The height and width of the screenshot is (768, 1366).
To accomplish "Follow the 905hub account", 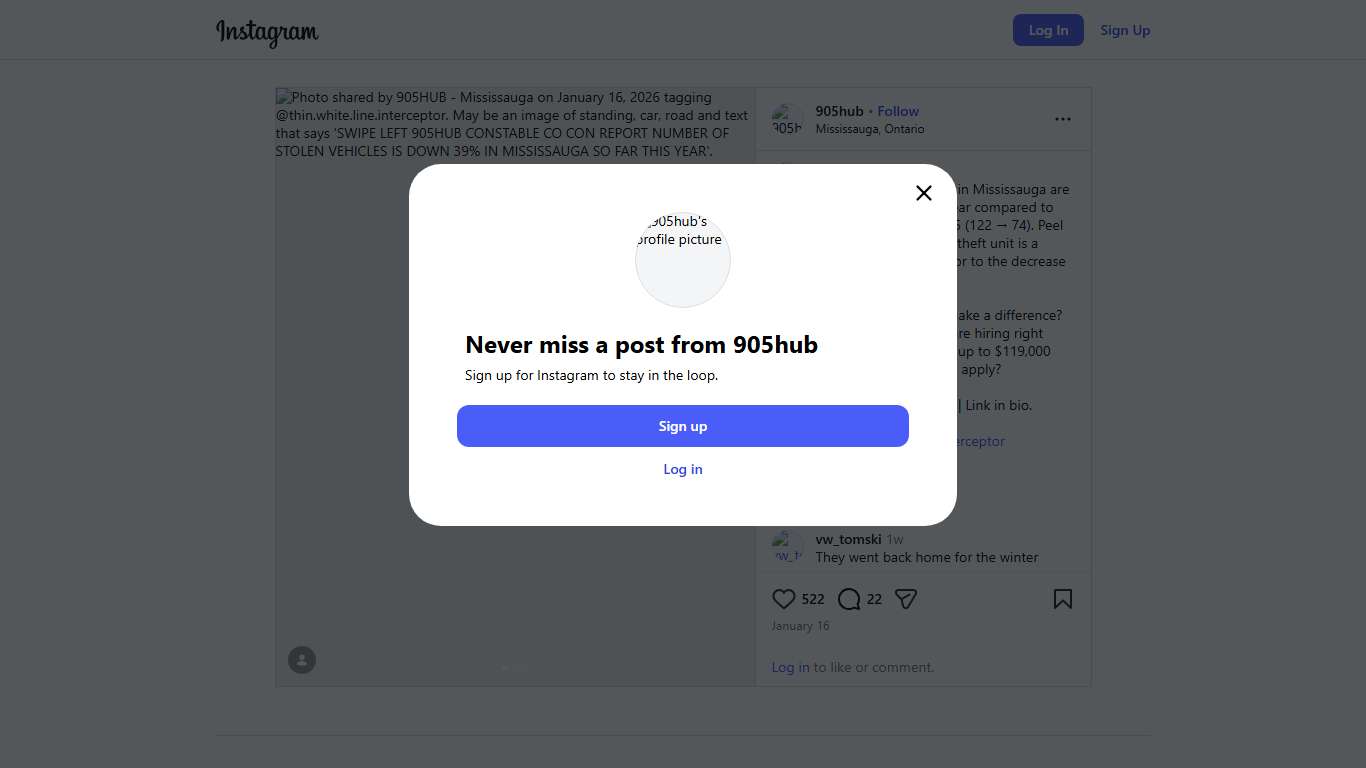I will click(898, 111).
